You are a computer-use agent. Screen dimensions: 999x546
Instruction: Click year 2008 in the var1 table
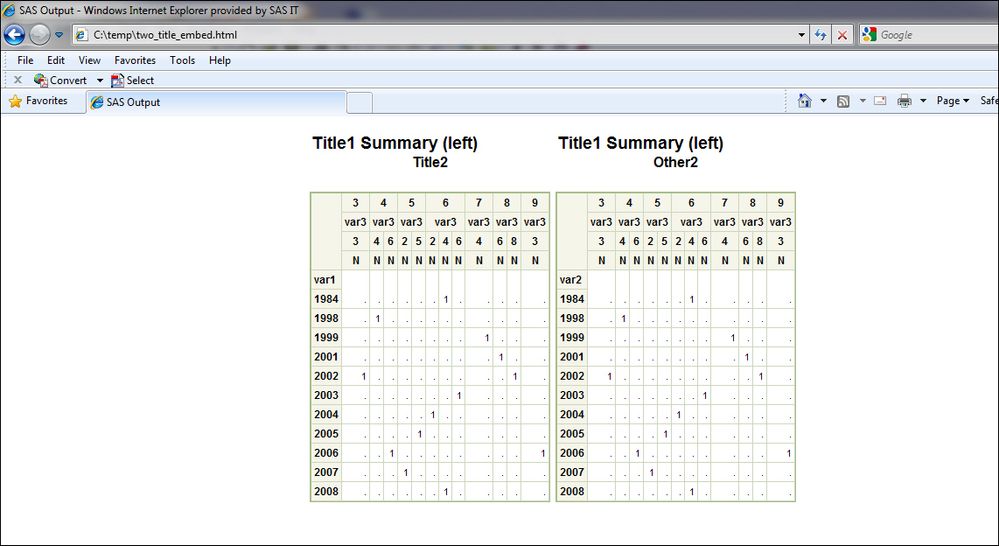[326, 491]
